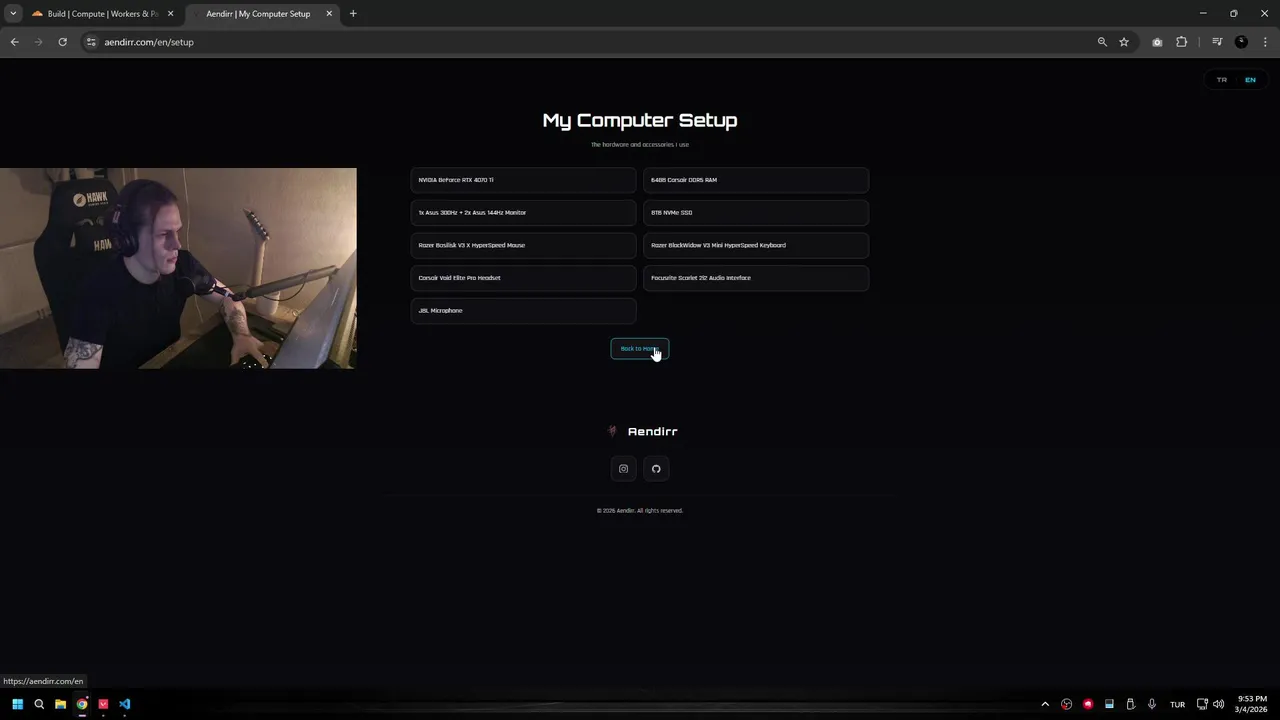Select the EN language option
1280x720 pixels.
coord(1250,80)
